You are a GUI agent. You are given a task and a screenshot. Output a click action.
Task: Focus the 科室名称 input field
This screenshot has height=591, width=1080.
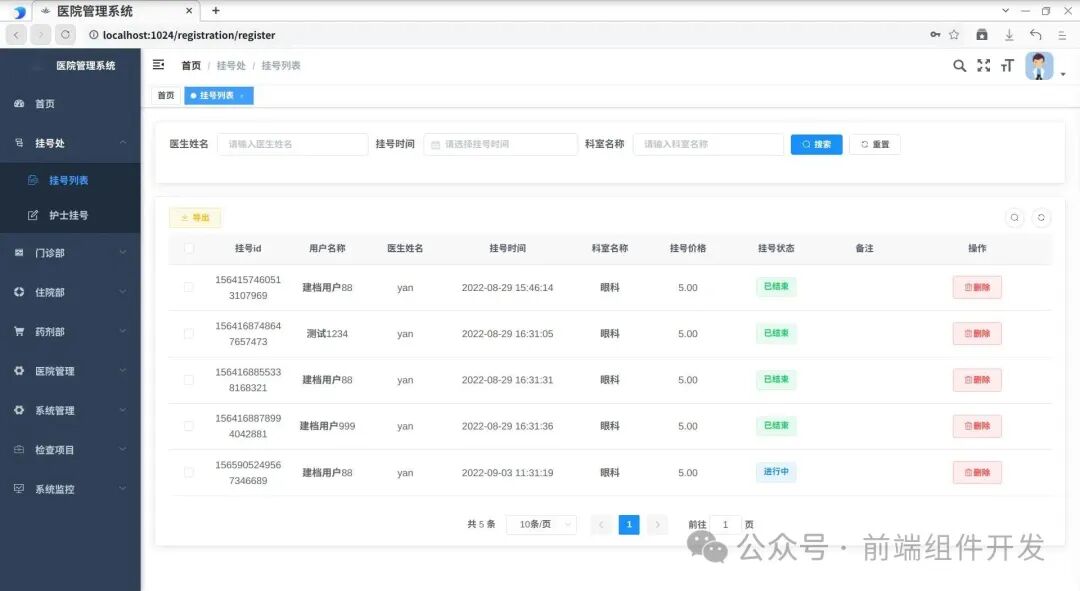708,144
